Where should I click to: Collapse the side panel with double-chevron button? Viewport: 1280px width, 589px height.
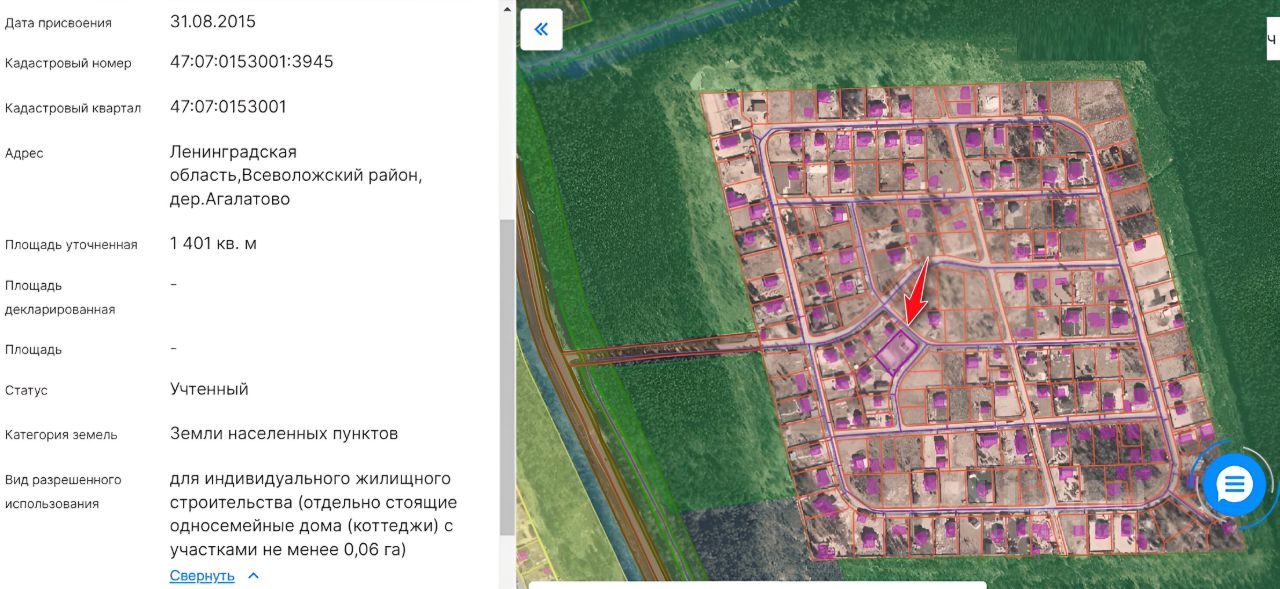tap(541, 29)
